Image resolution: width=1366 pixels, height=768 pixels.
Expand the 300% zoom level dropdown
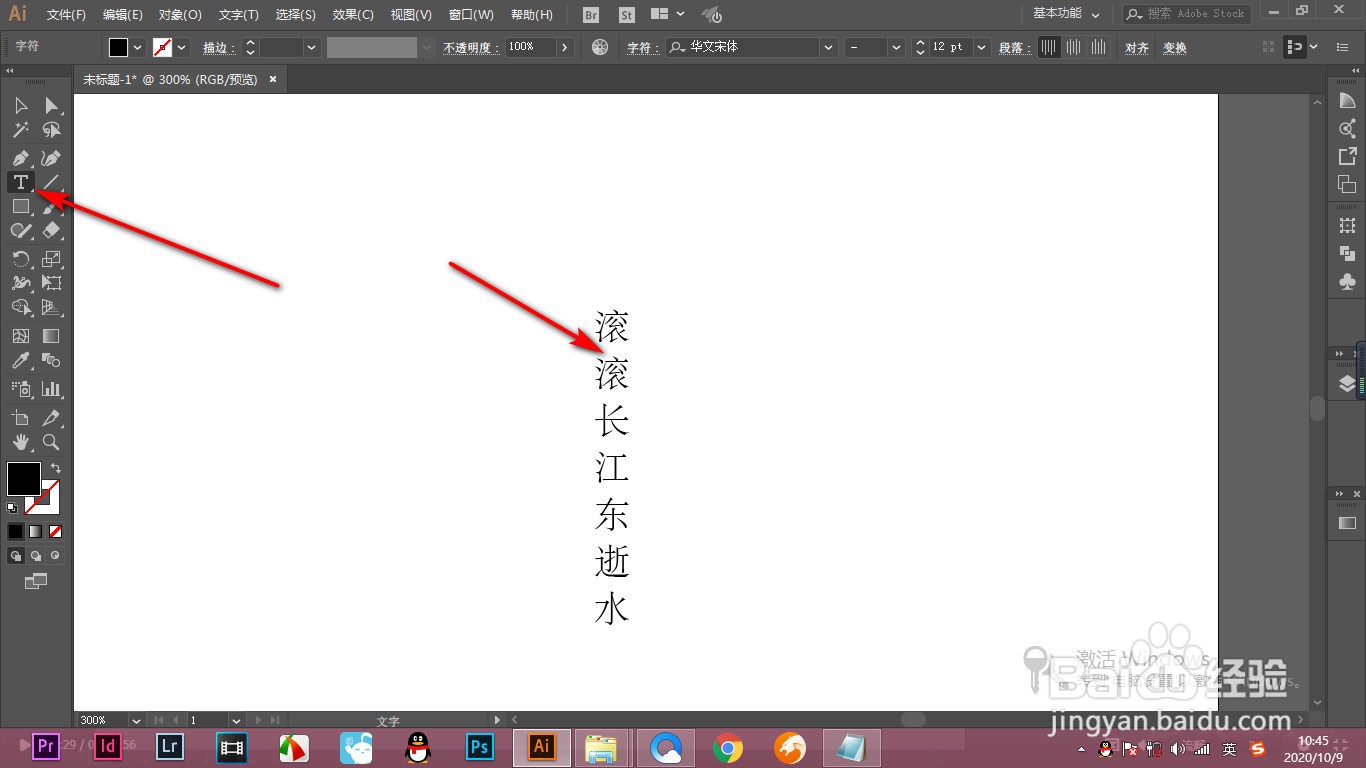[135, 719]
